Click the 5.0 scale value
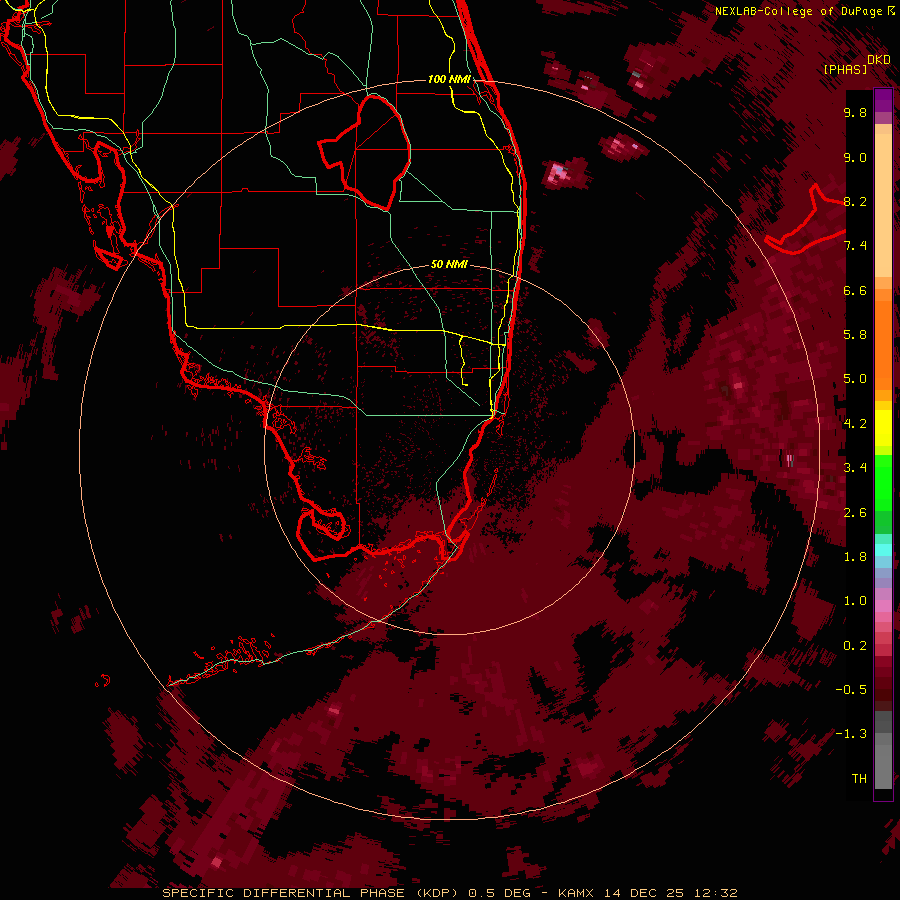The image size is (900, 900). point(855,379)
